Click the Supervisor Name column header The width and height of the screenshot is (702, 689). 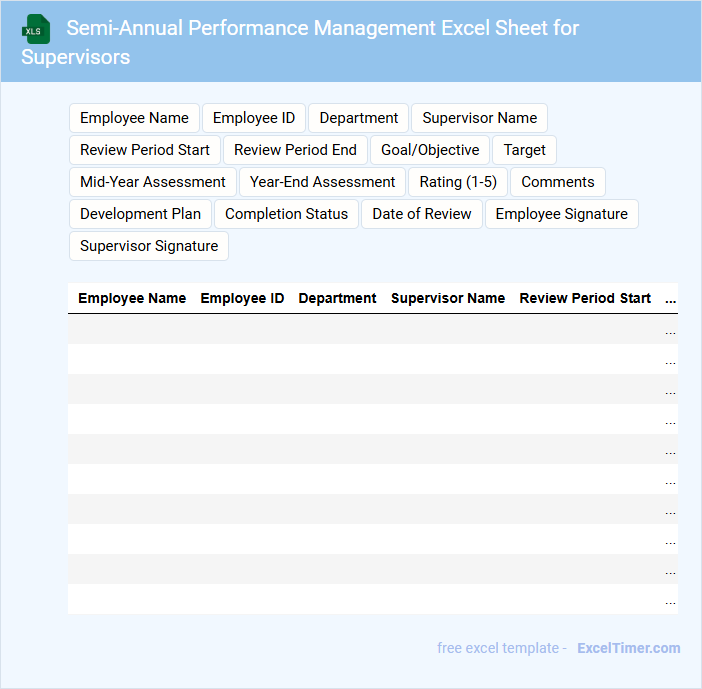448,298
